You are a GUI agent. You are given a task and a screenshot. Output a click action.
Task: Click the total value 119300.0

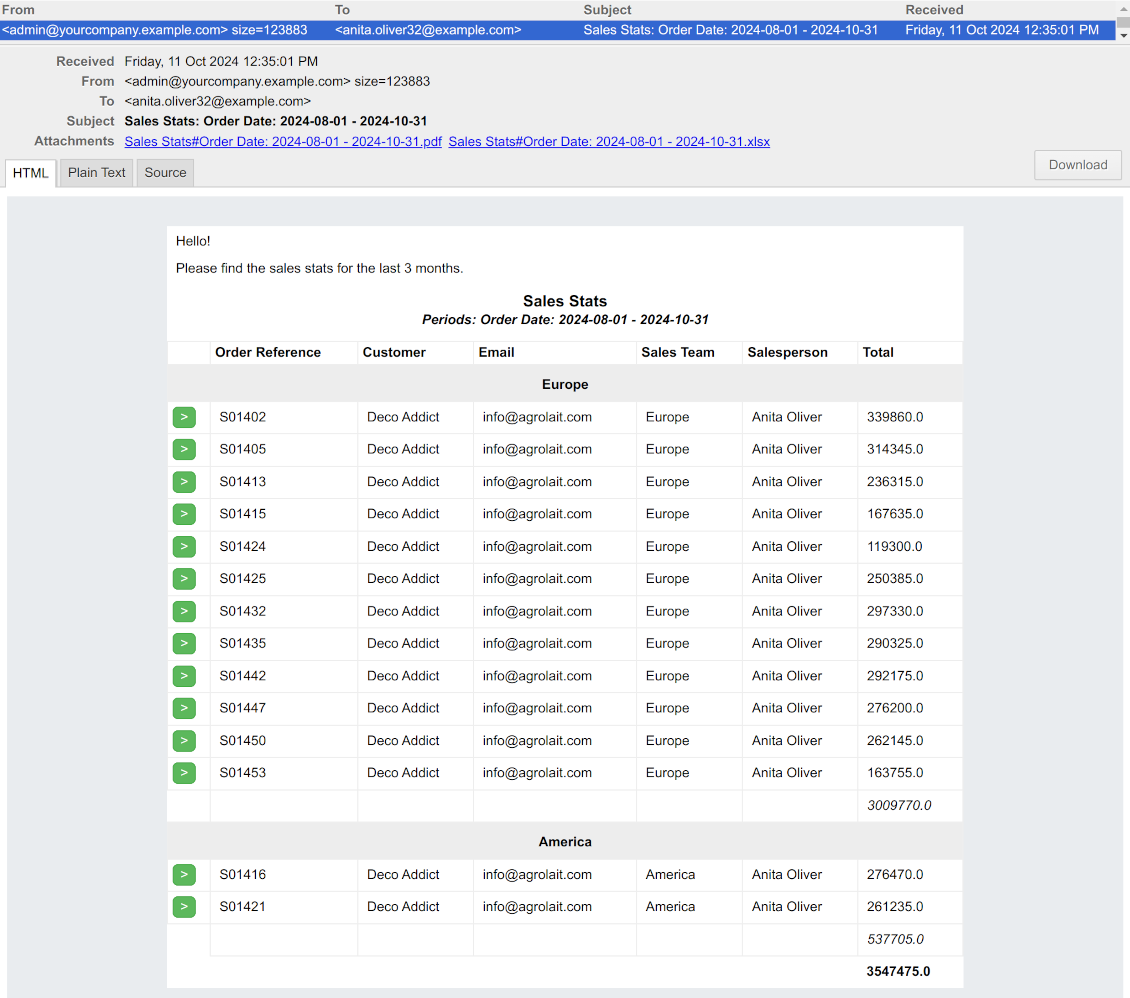click(894, 547)
